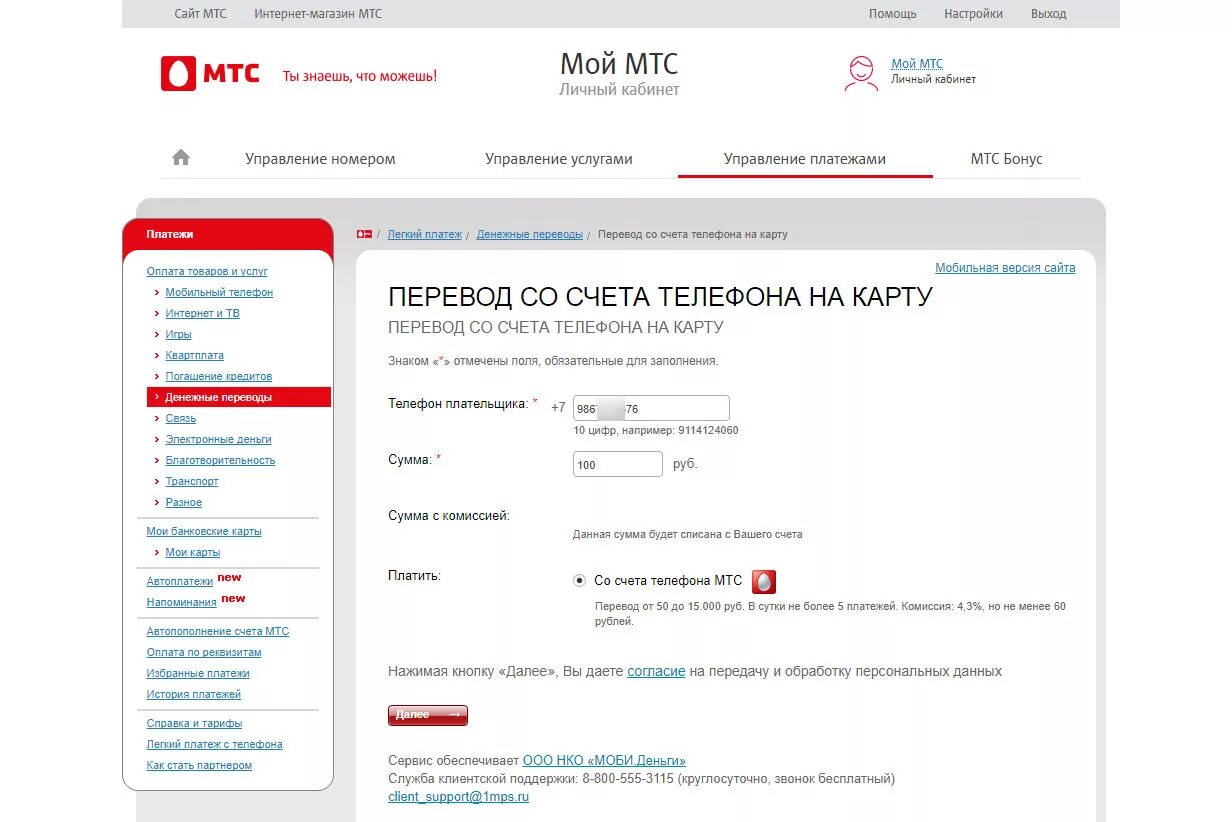
Task: Select 'Связь' in sidebar
Action: pos(180,418)
